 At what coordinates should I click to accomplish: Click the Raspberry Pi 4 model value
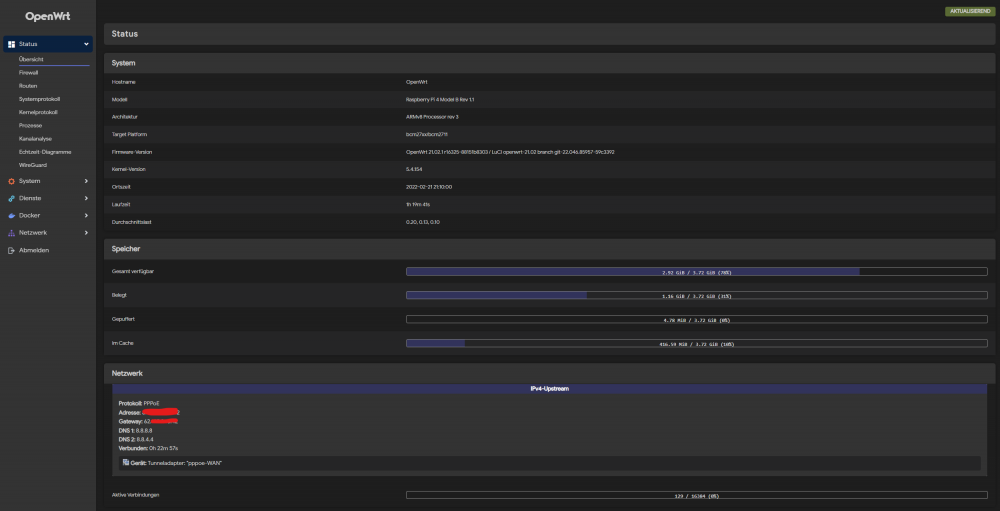click(441, 100)
